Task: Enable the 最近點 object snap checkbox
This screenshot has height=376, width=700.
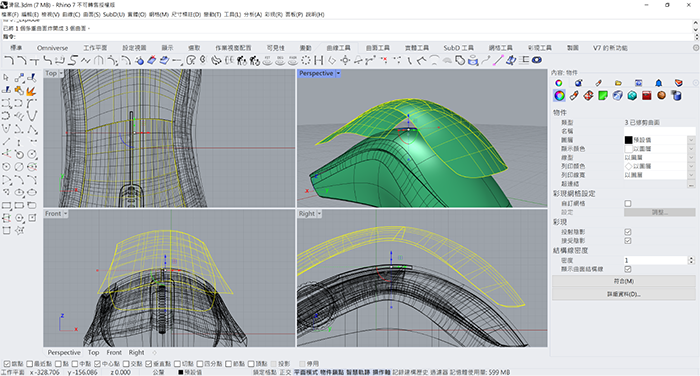Action: (x=30, y=364)
